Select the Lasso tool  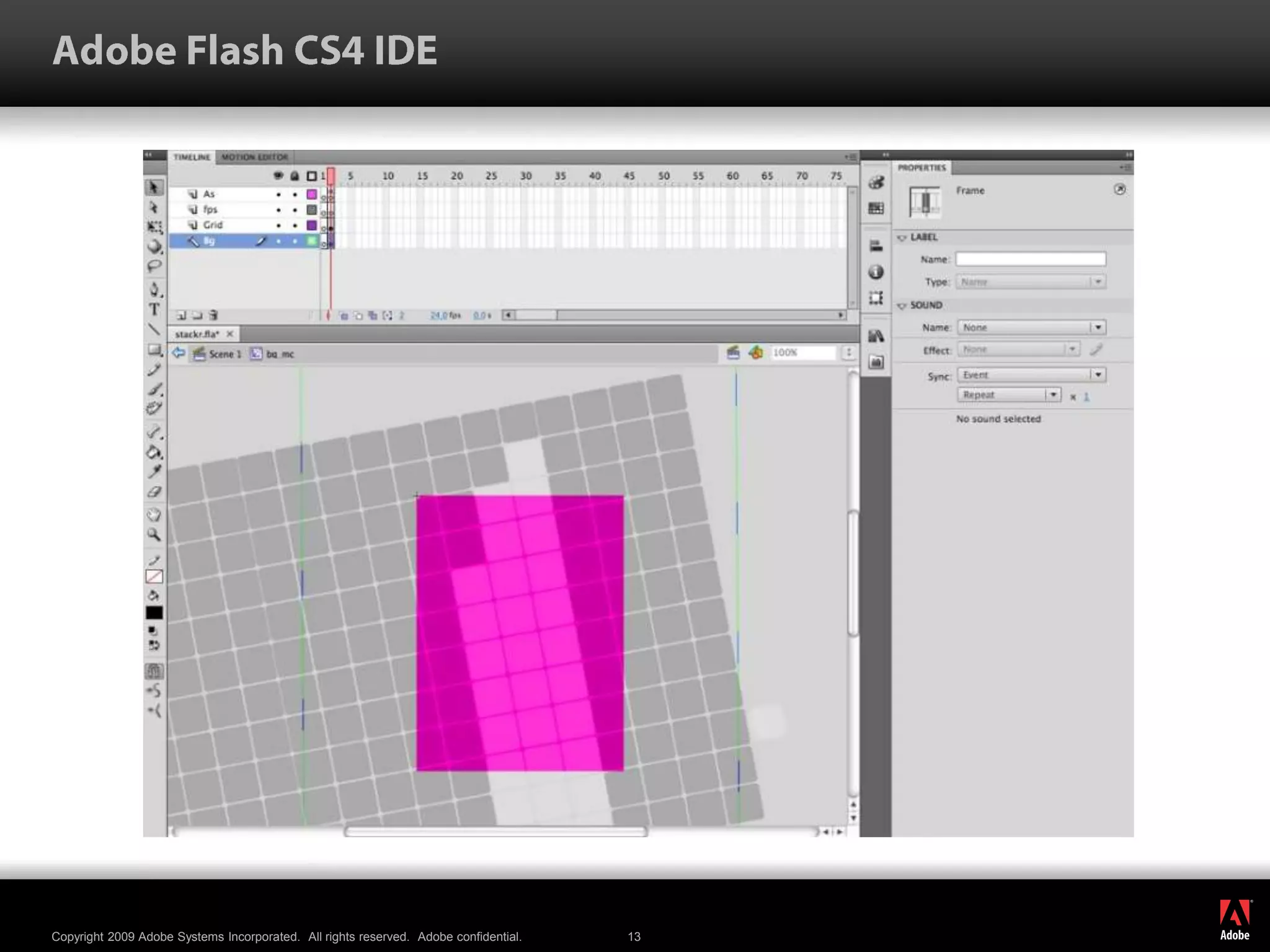coord(154,267)
